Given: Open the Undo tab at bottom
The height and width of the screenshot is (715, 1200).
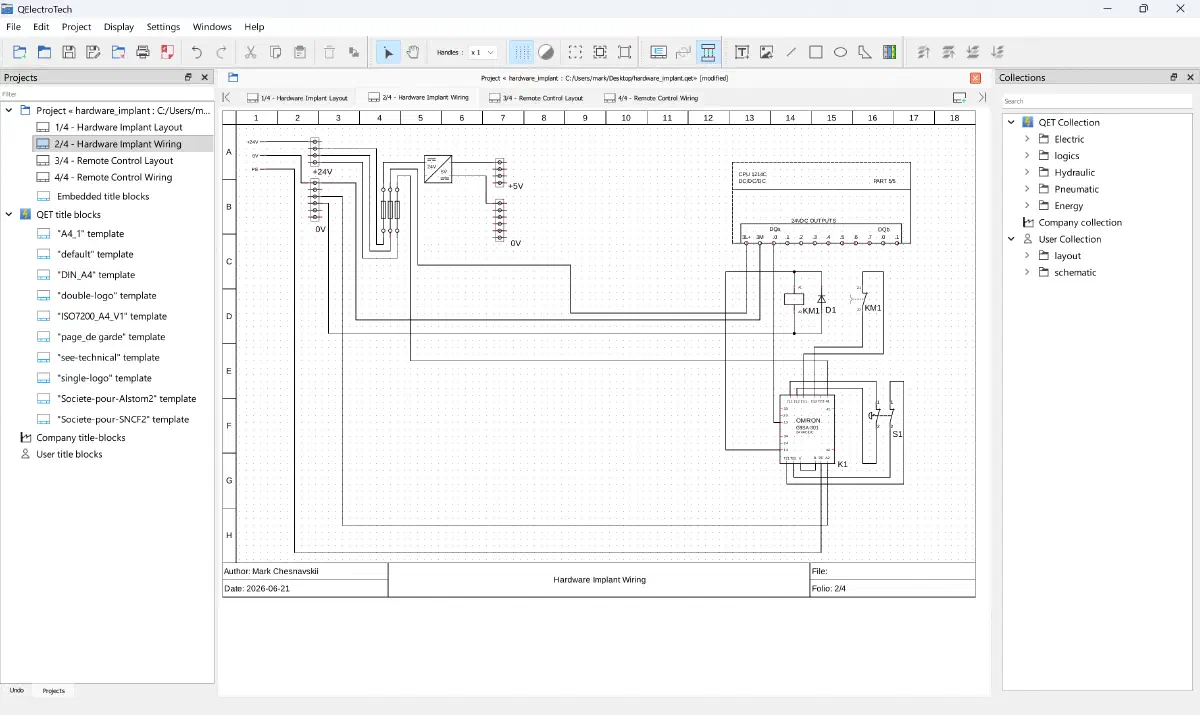Looking at the screenshot, I should pos(17,690).
